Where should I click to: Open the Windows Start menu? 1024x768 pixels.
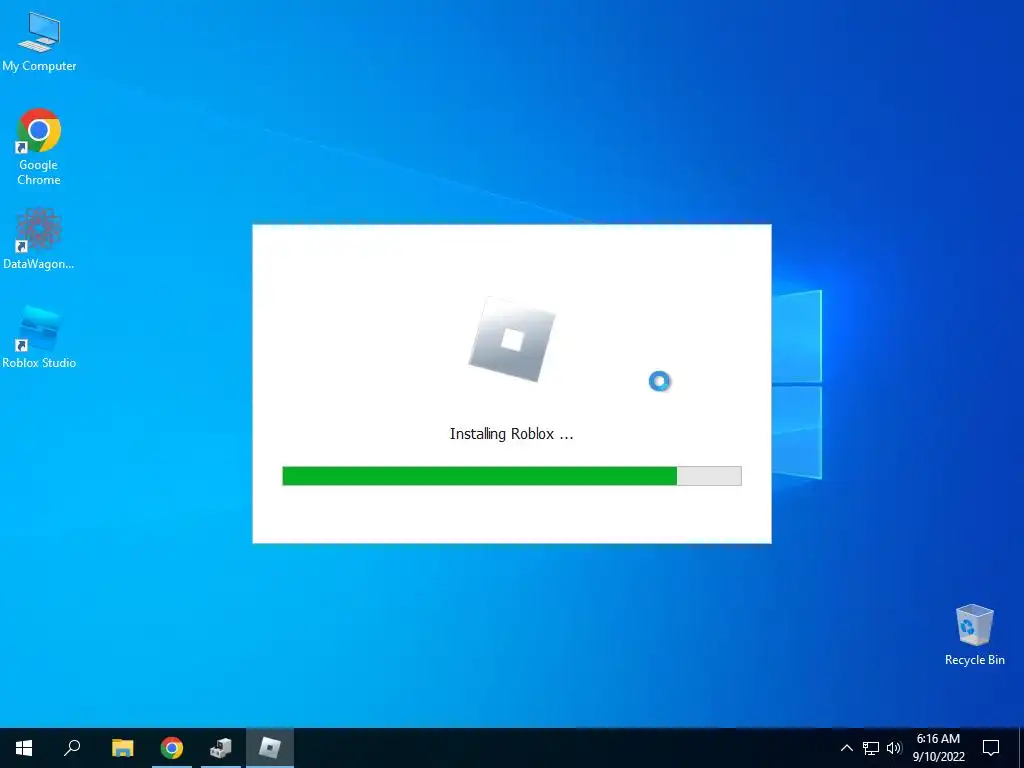pos(24,748)
